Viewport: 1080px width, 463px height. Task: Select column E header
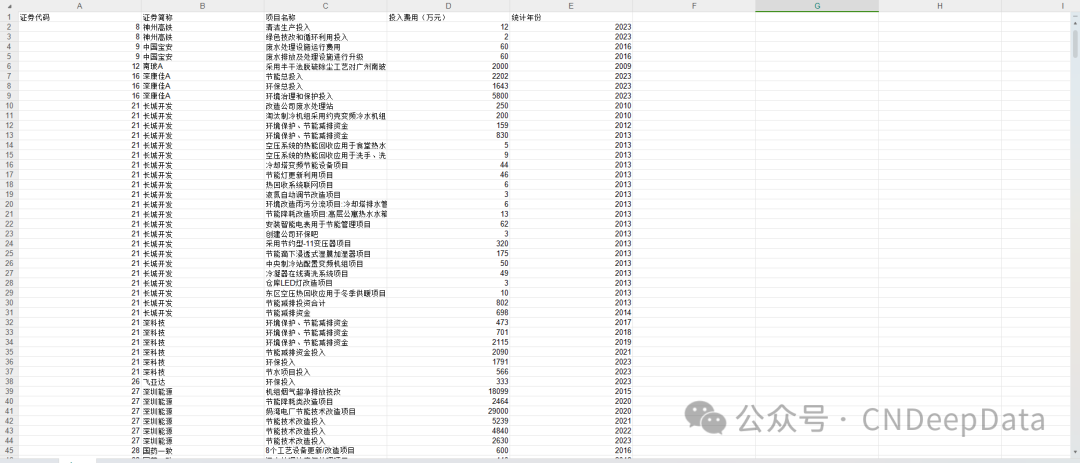click(571, 6)
